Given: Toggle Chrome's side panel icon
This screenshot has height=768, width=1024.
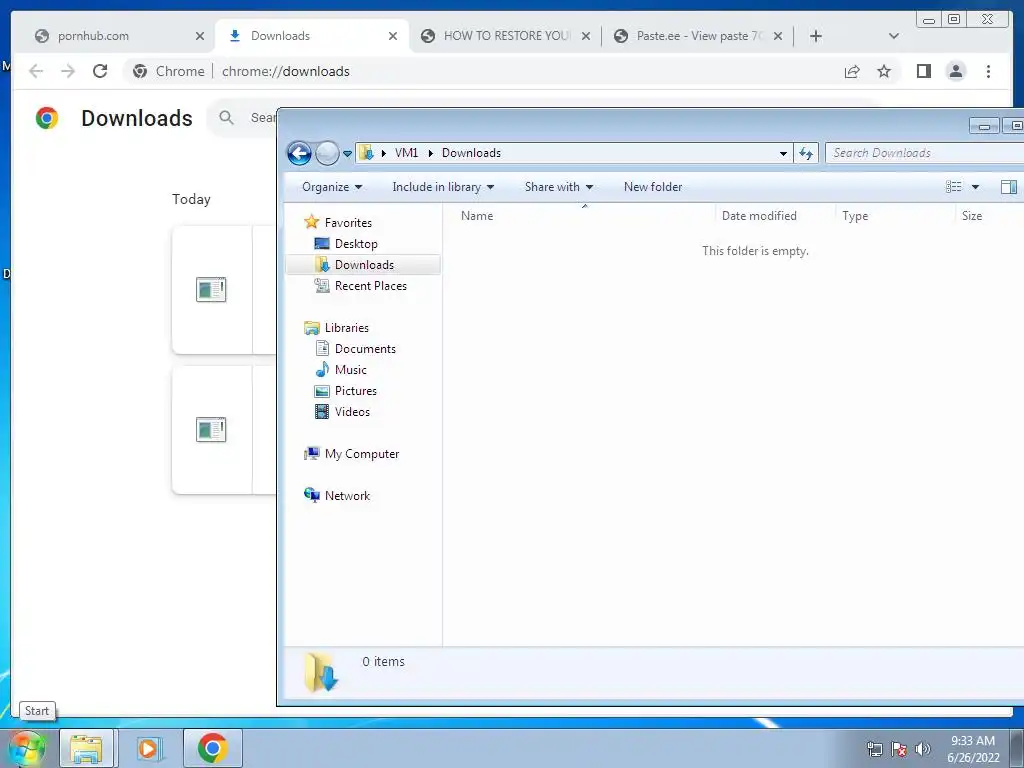Looking at the screenshot, I should click(923, 71).
